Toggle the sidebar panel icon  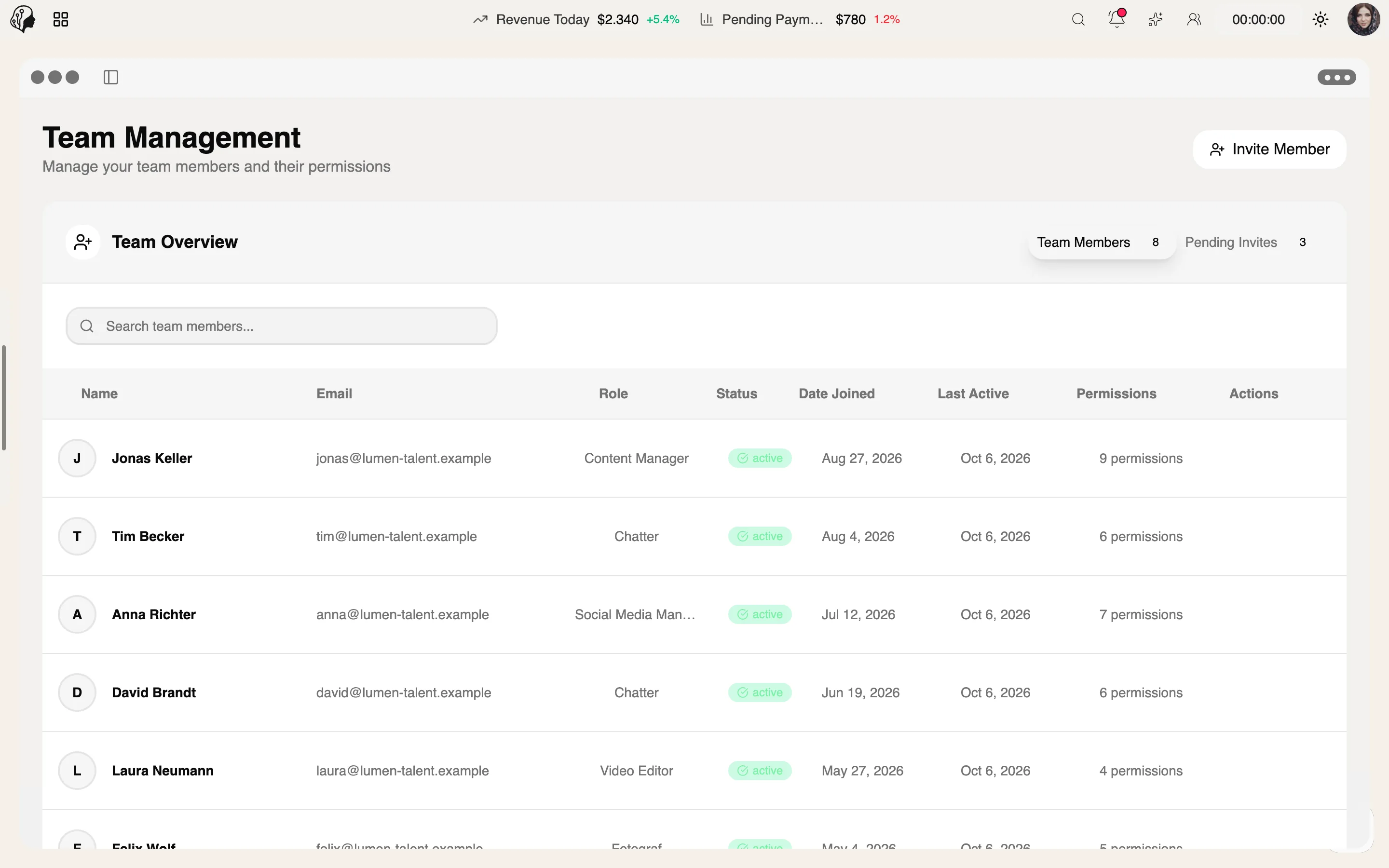click(x=111, y=77)
